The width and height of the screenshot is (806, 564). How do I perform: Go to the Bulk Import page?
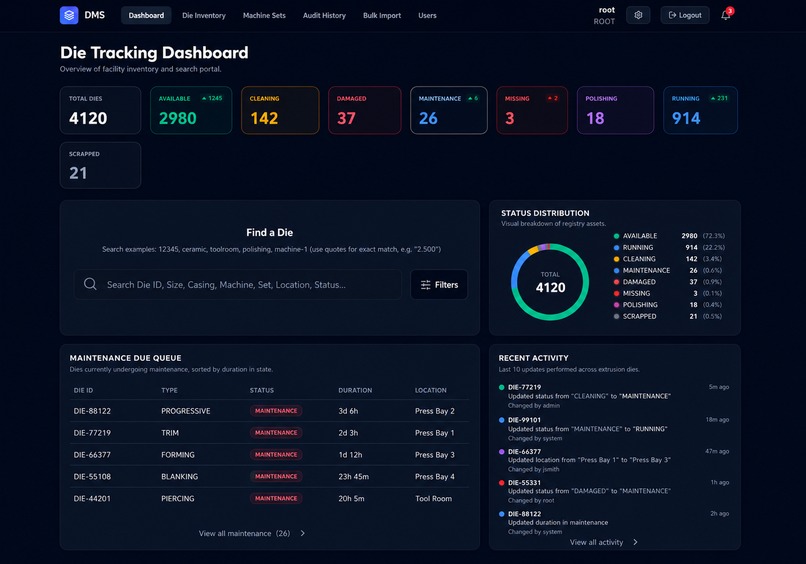(x=382, y=15)
